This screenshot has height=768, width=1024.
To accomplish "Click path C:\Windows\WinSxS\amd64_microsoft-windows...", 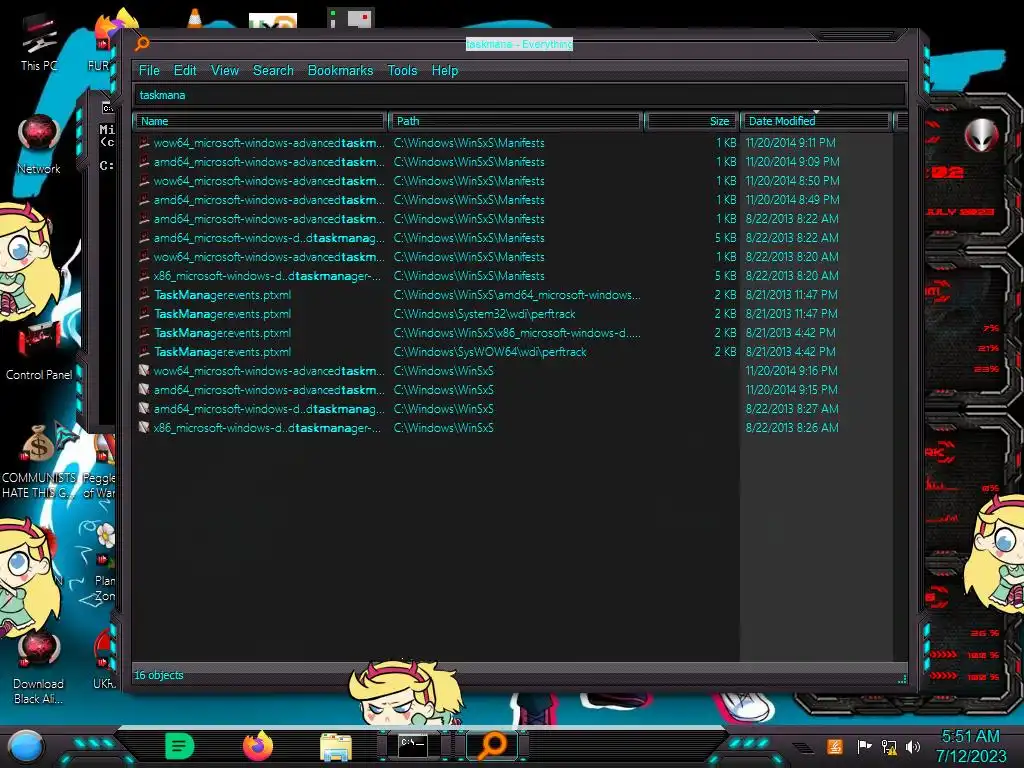I will [x=517, y=295].
